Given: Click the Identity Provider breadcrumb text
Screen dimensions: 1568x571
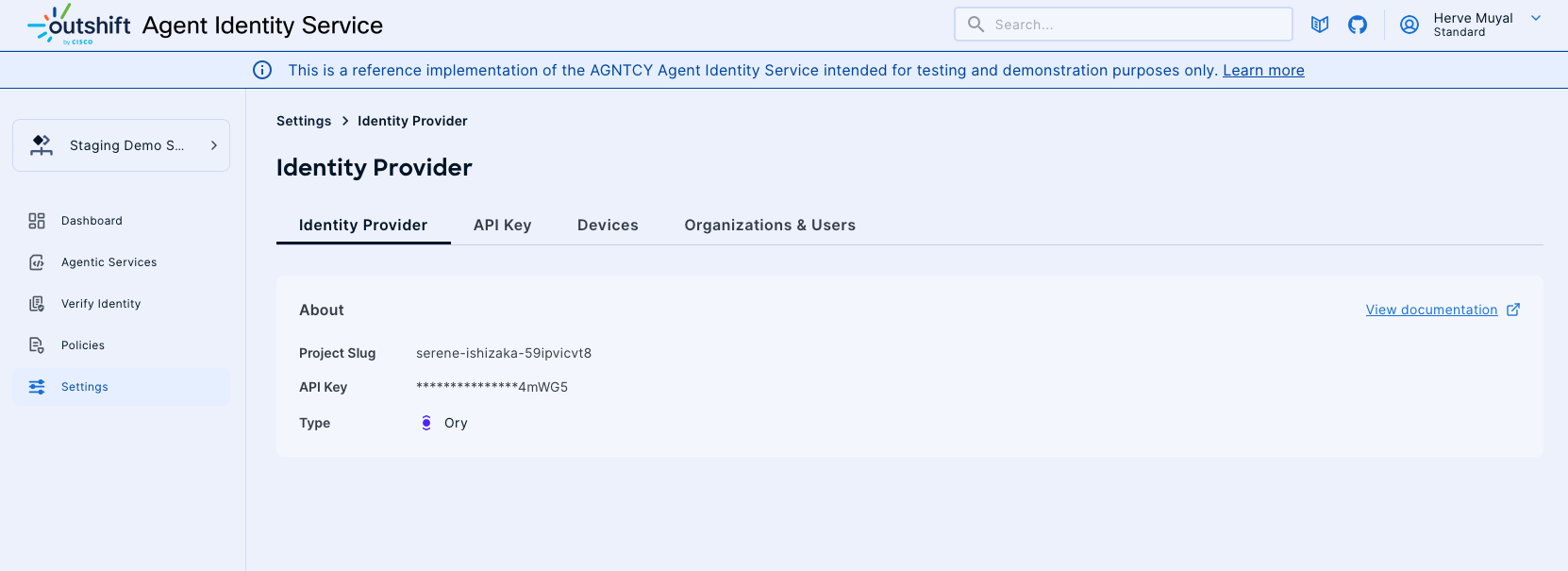Looking at the screenshot, I should point(412,121).
